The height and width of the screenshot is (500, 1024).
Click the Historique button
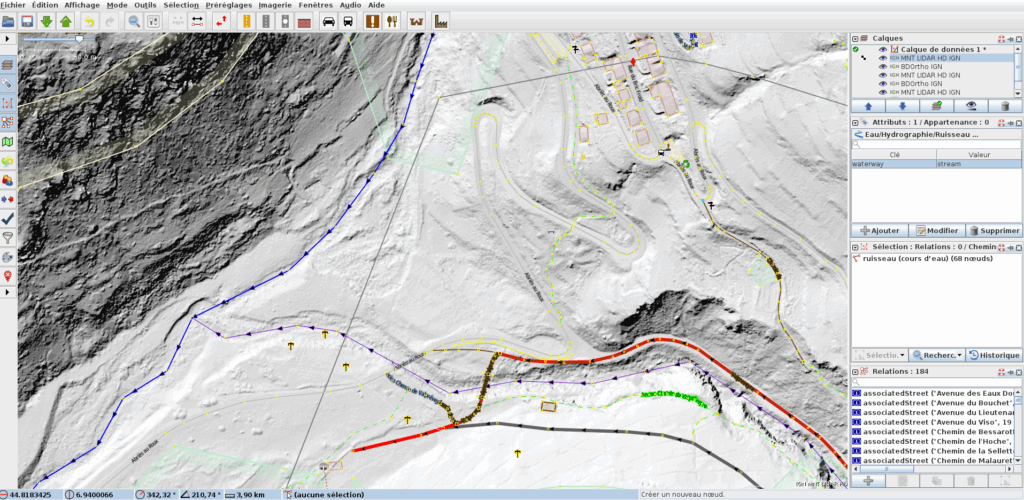point(994,355)
